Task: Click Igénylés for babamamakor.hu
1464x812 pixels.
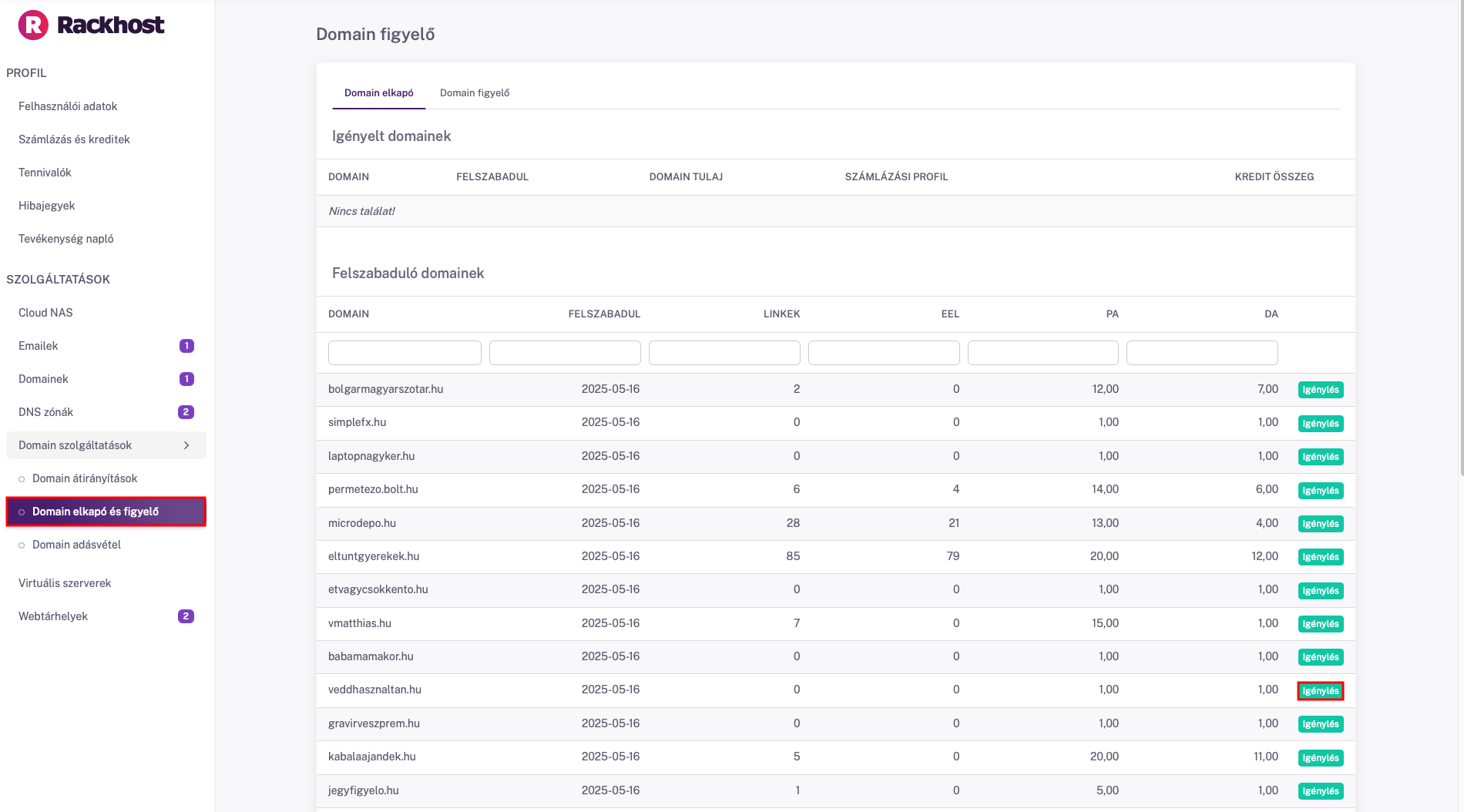Action: [x=1321, y=657]
